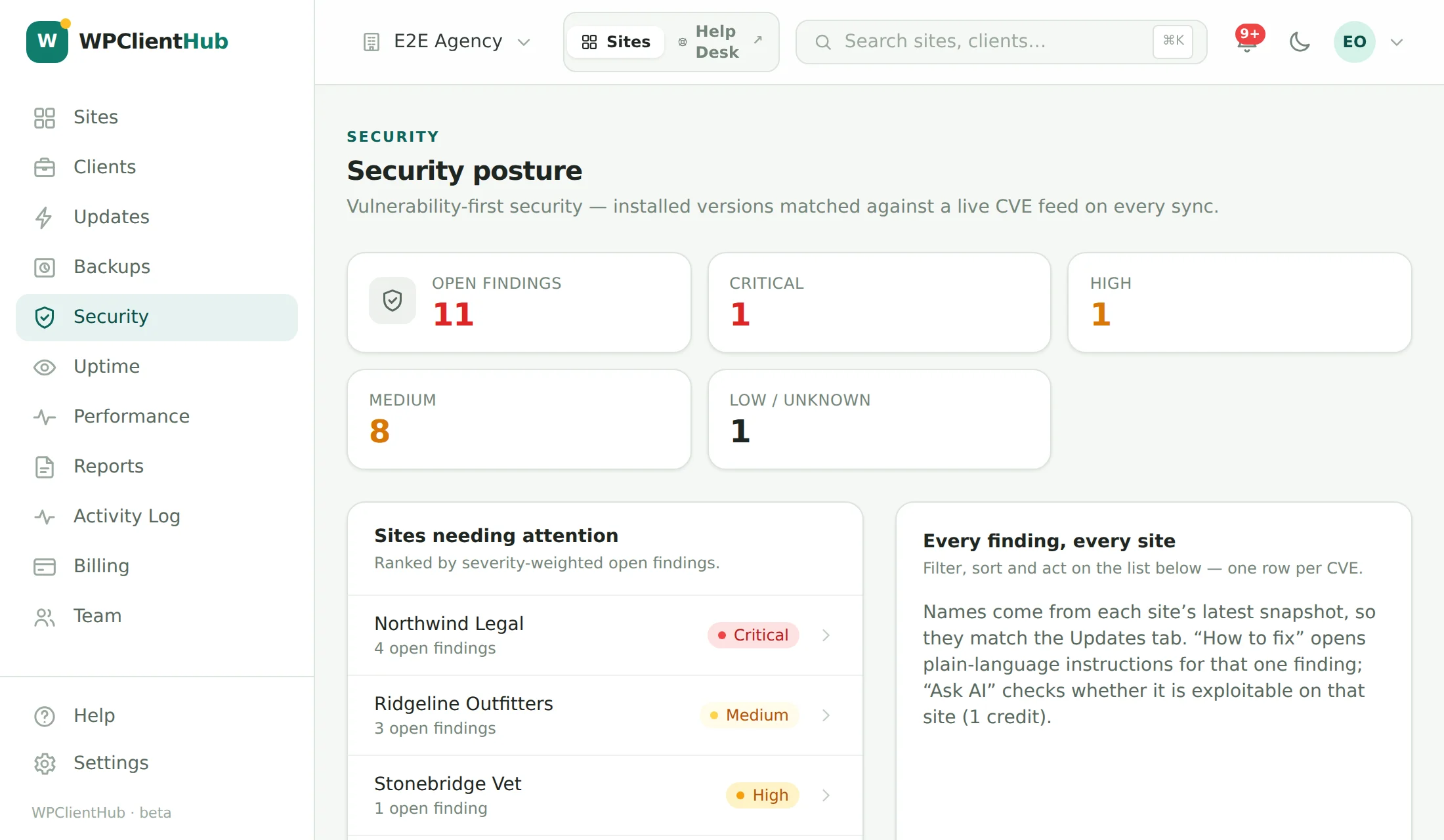Click the Updates lightning bolt icon
This screenshot has height=840, width=1444.
click(44, 217)
